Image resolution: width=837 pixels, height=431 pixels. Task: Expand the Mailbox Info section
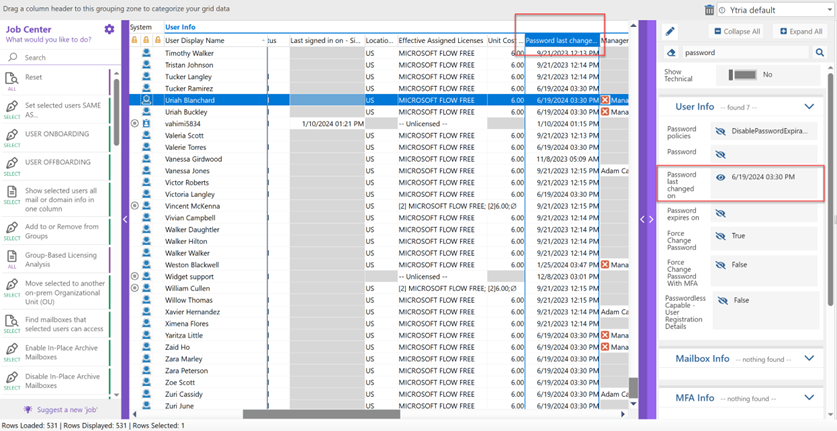point(809,358)
